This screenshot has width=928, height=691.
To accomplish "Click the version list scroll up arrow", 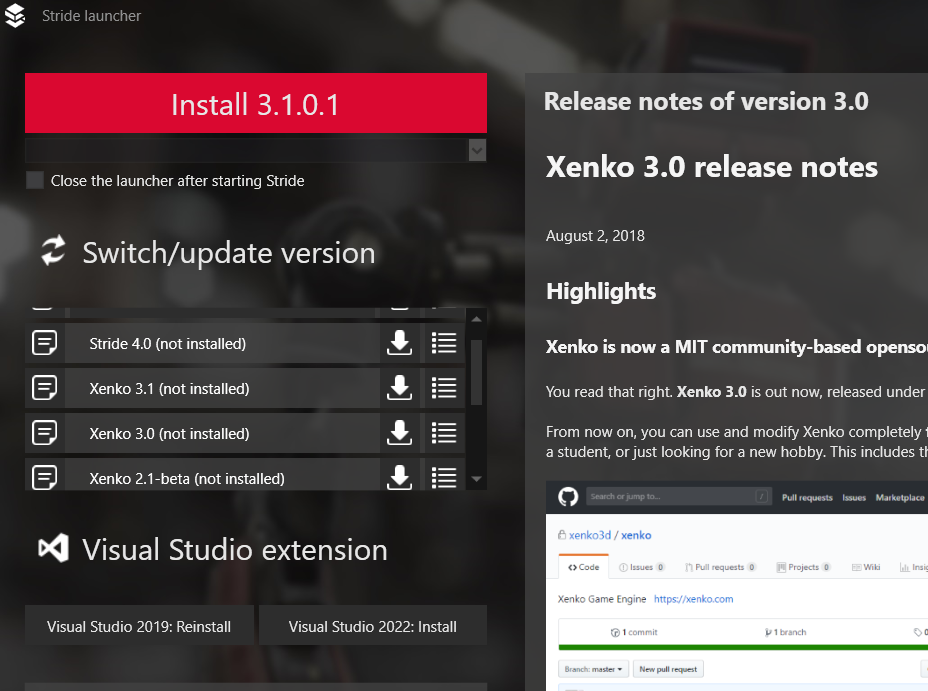I will [476, 319].
